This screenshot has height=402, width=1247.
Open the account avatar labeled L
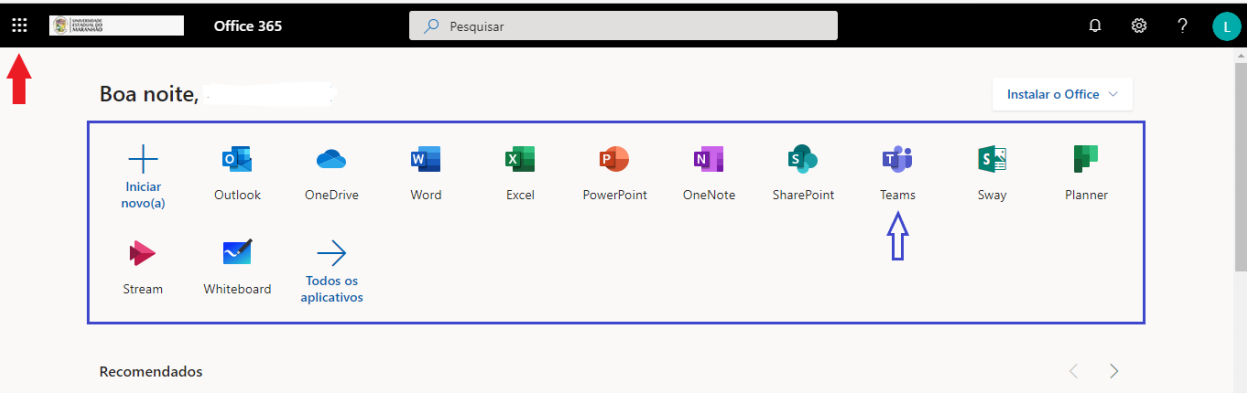pos(1226,26)
